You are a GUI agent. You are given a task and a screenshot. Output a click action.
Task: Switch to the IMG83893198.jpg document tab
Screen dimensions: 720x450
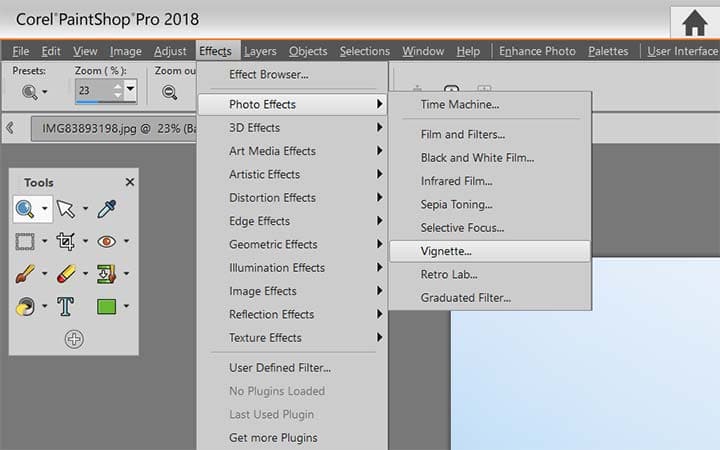point(114,129)
